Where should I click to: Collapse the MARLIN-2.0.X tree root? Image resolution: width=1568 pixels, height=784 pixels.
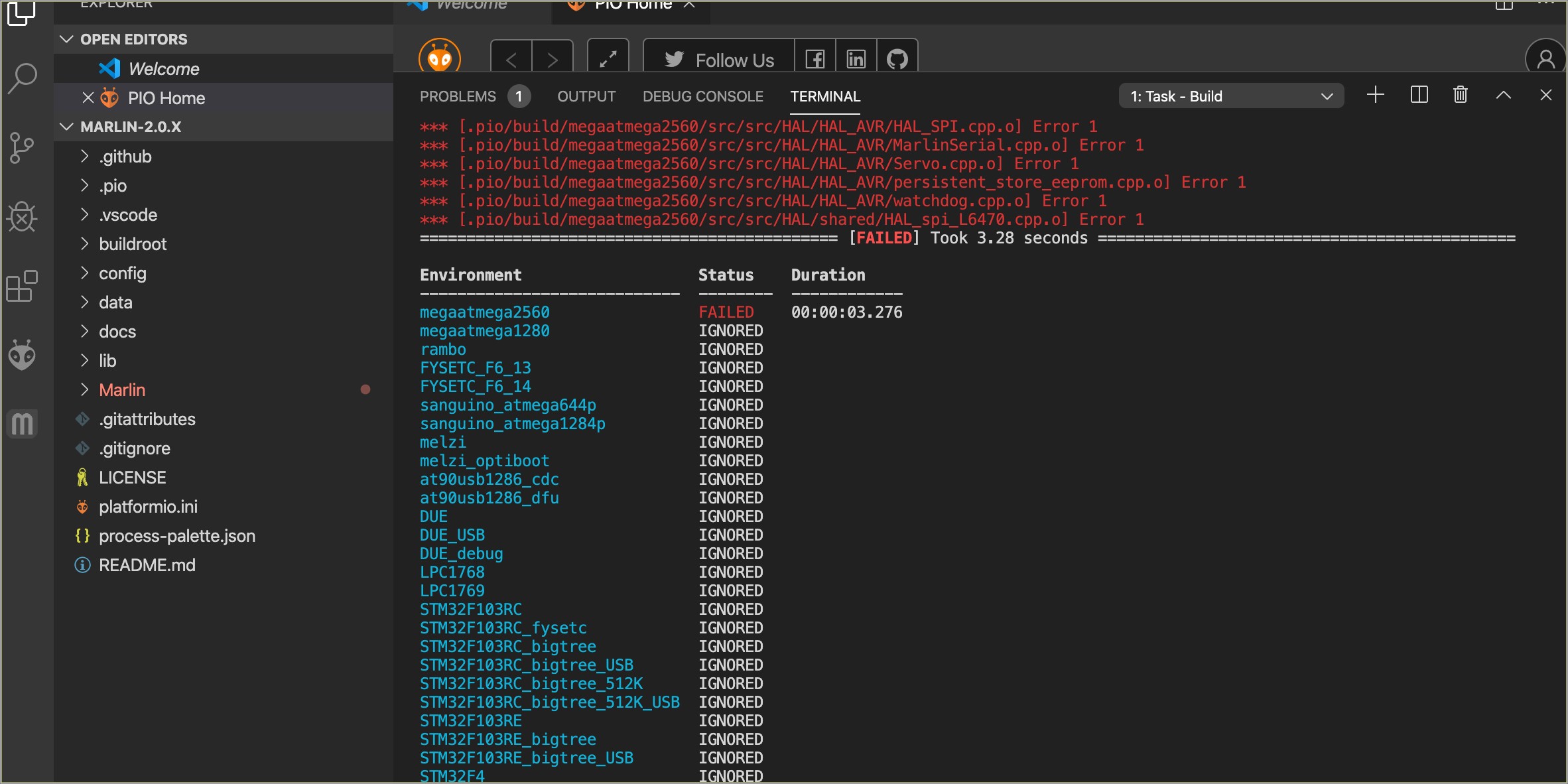point(67,127)
